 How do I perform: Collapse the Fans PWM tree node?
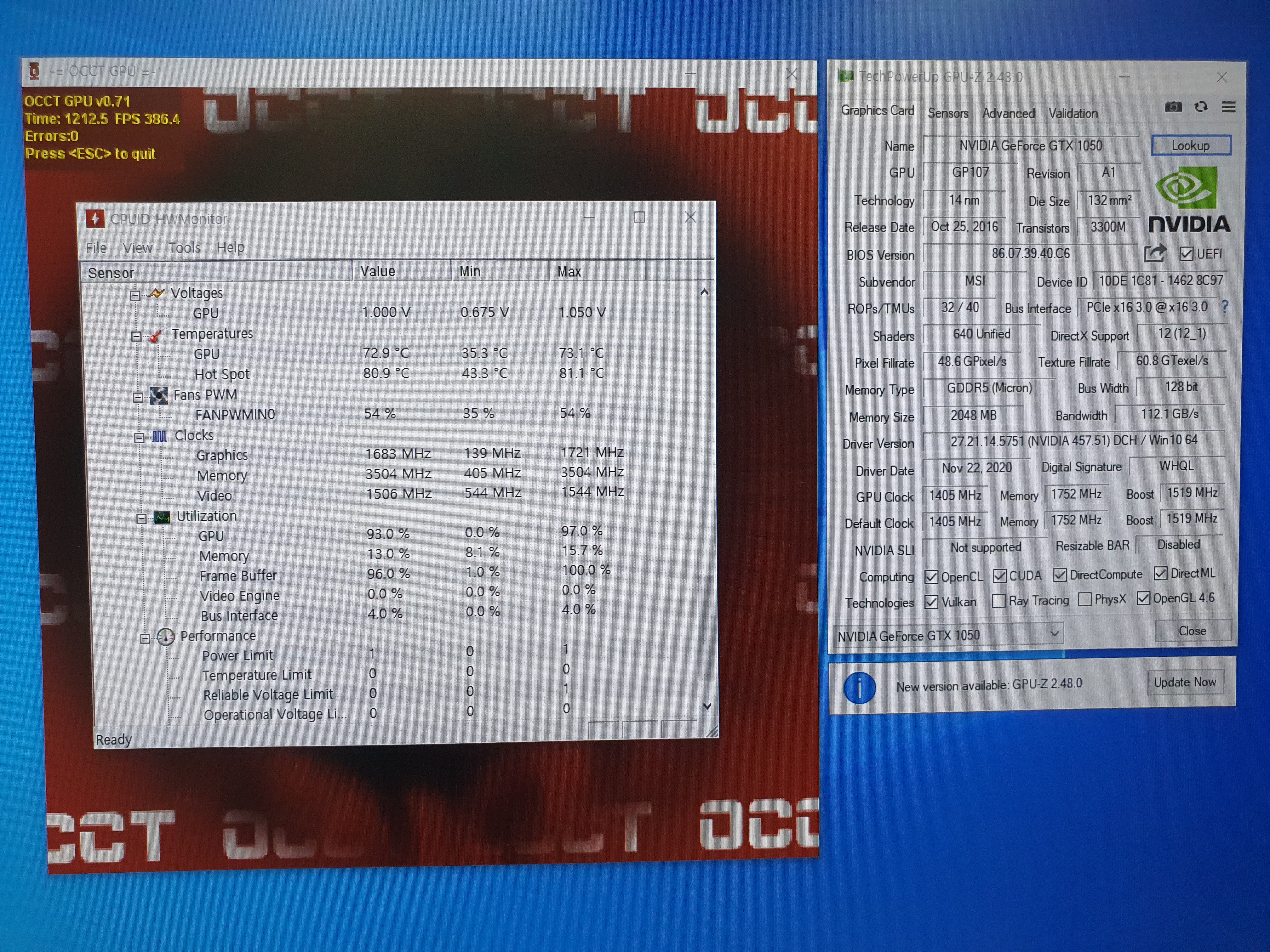[x=138, y=397]
